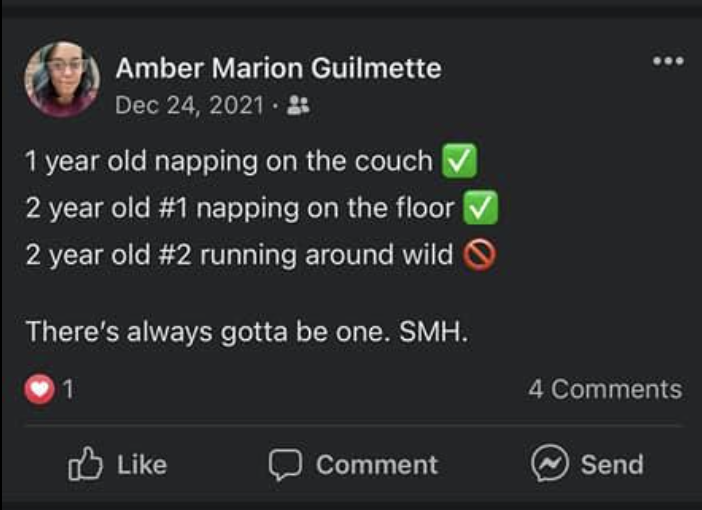Click the '2 year old #2 running around wild' line

[x=239, y=255]
